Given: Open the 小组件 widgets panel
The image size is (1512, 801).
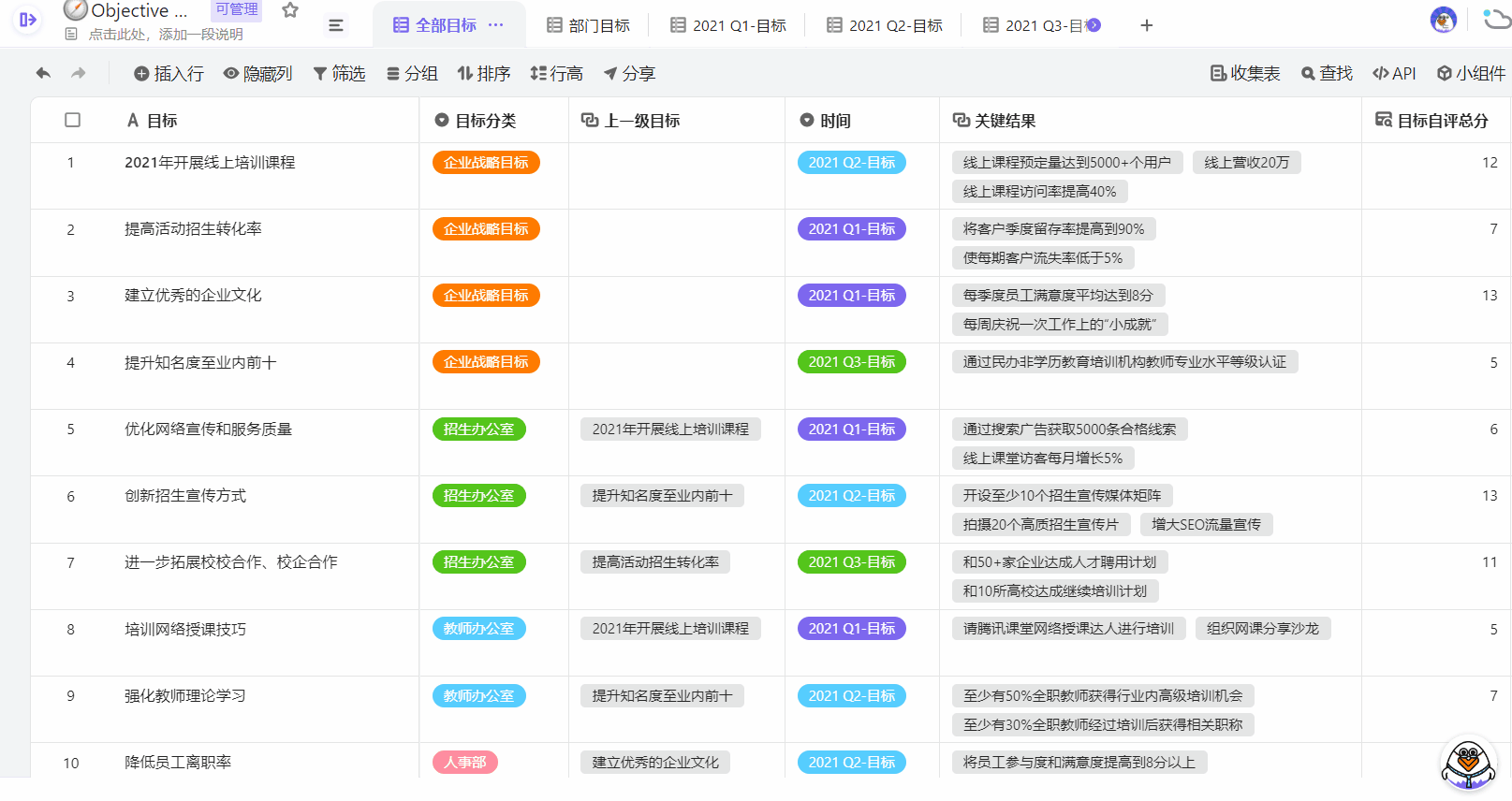Looking at the screenshot, I should tap(1471, 73).
